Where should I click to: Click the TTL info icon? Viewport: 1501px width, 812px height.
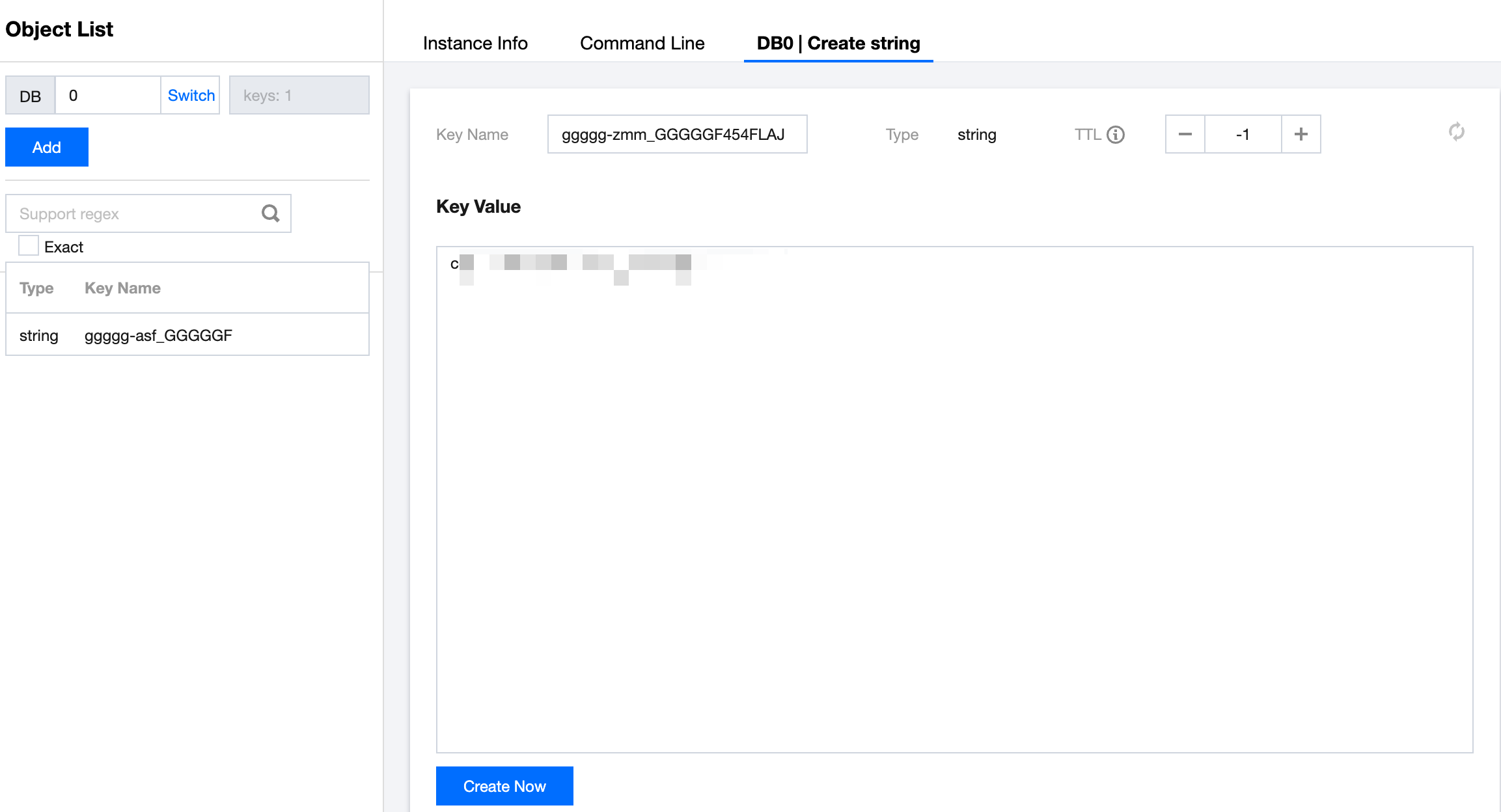point(1116,135)
